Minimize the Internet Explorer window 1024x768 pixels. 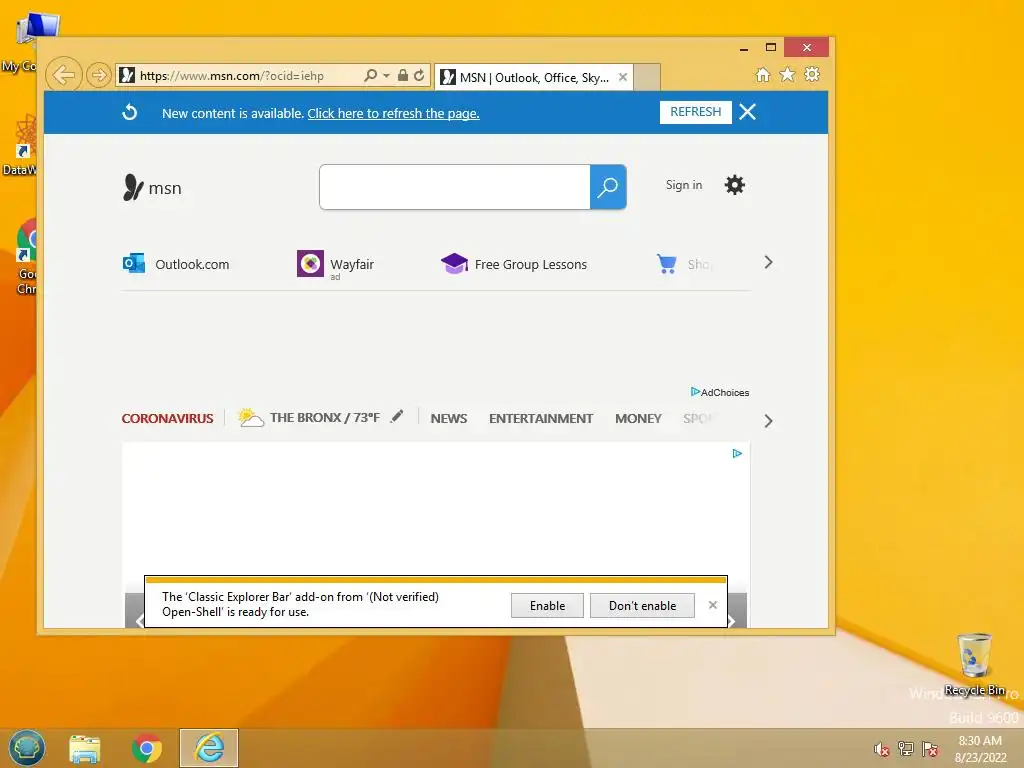click(x=744, y=48)
